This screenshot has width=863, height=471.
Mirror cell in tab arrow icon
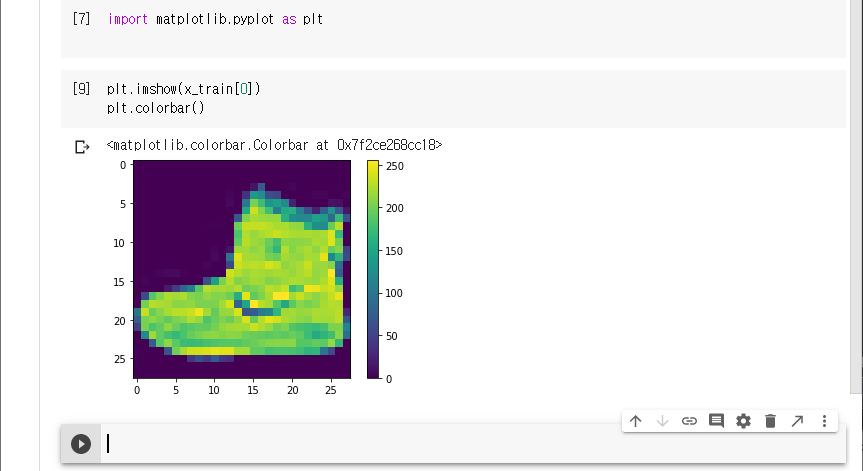(797, 421)
